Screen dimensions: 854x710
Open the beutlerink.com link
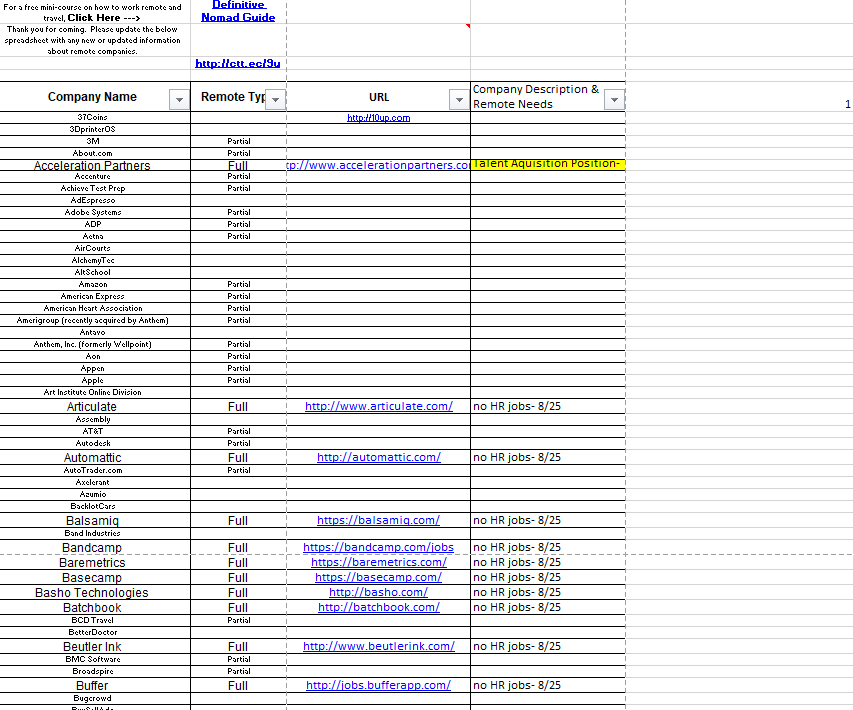pyautogui.click(x=379, y=646)
